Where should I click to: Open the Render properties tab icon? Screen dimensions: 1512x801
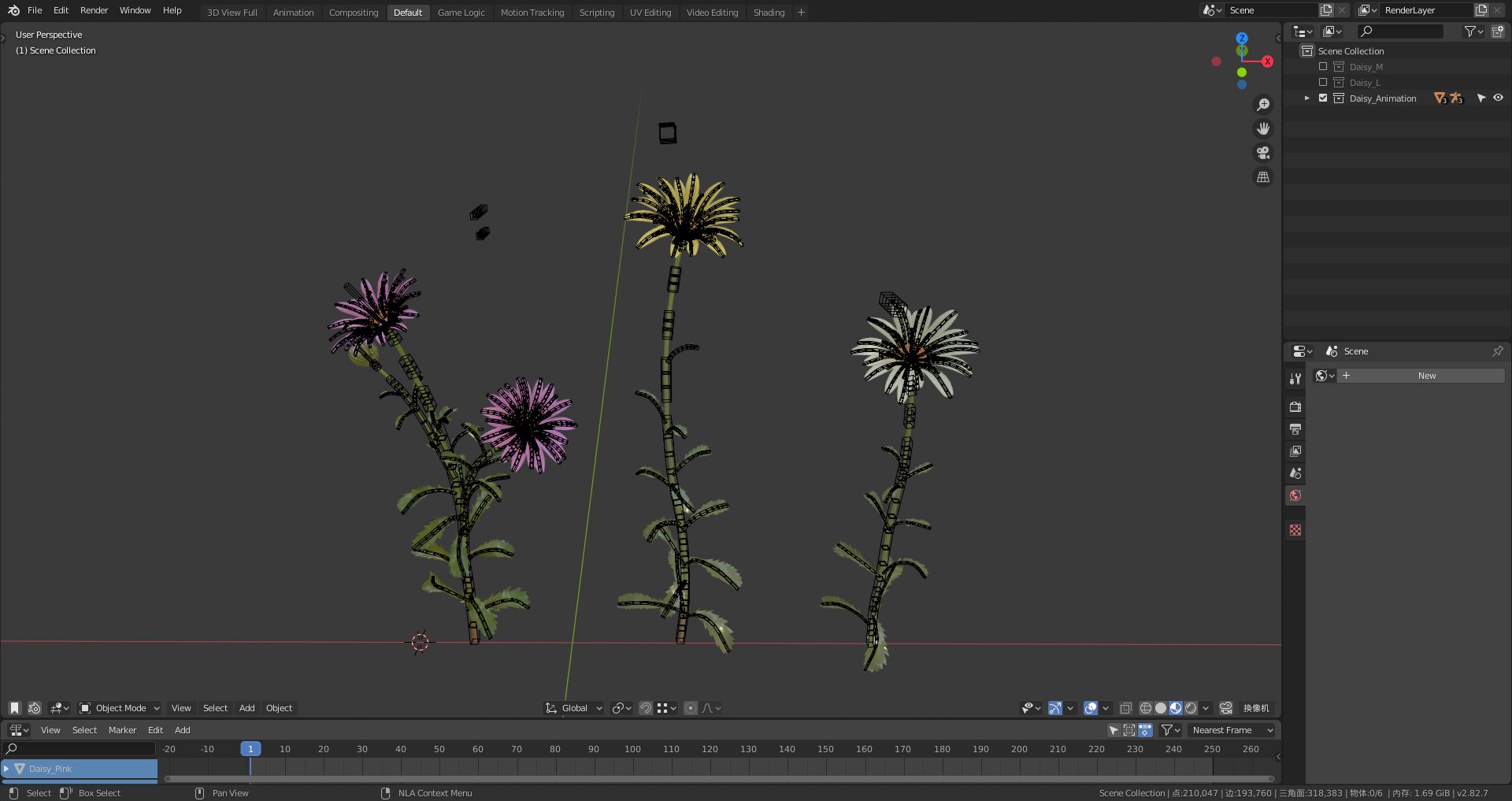click(x=1295, y=407)
